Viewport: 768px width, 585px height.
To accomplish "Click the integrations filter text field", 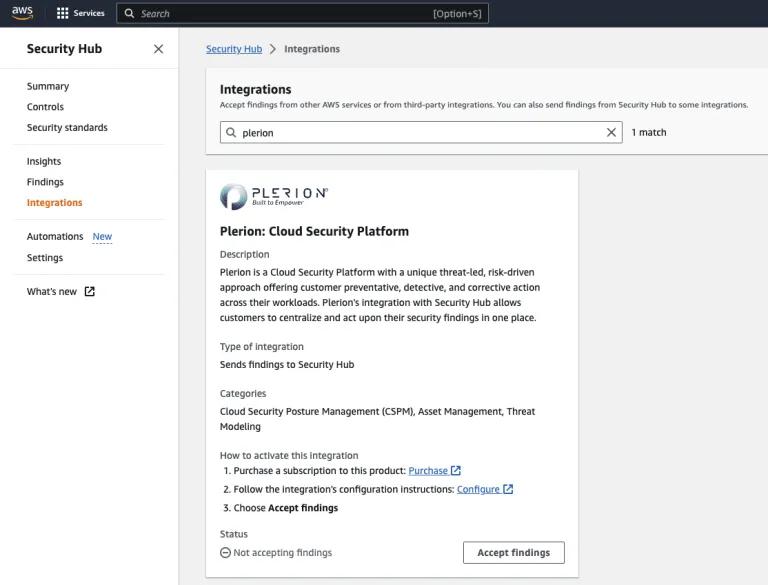I will tap(421, 132).
